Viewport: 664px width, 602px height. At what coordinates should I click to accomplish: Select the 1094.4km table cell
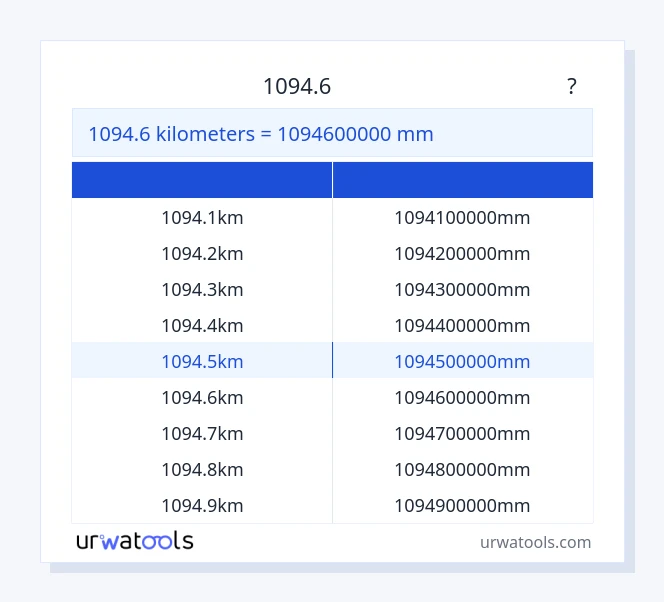click(202, 325)
